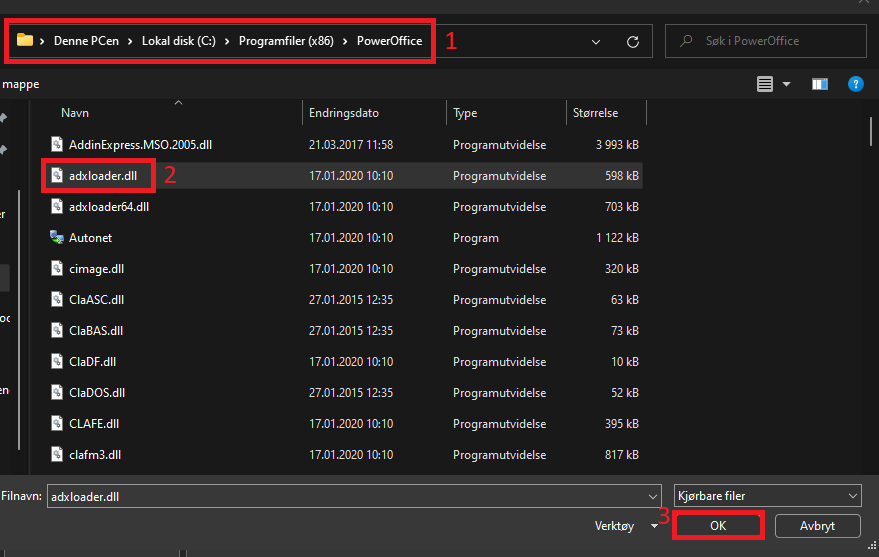The image size is (879, 557).
Task: Click the ClaBAS.dll file icon
Action: [x=57, y=331]
